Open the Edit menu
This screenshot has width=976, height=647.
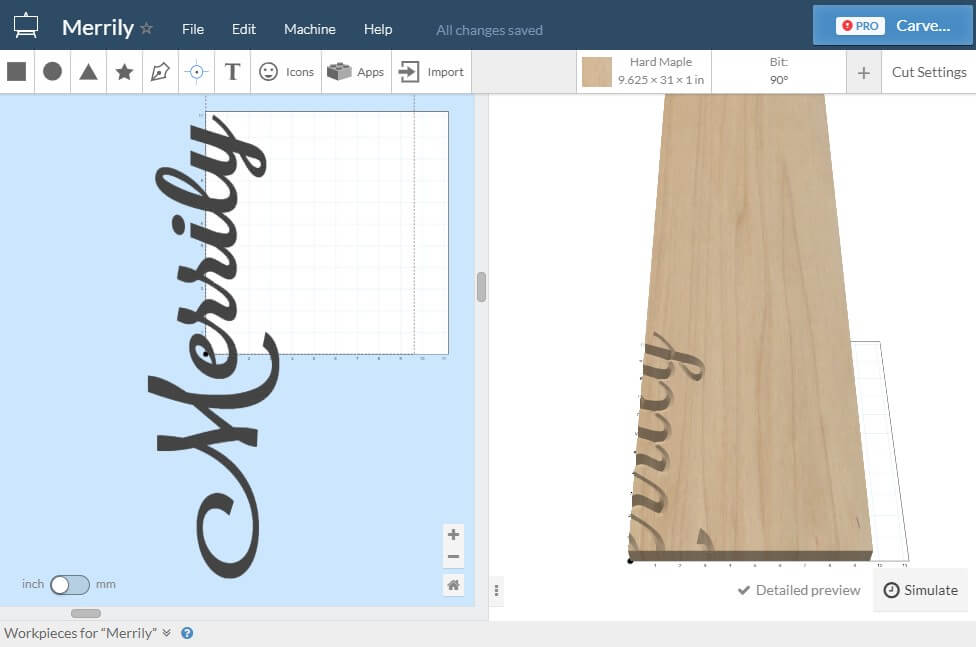point(243,29)
